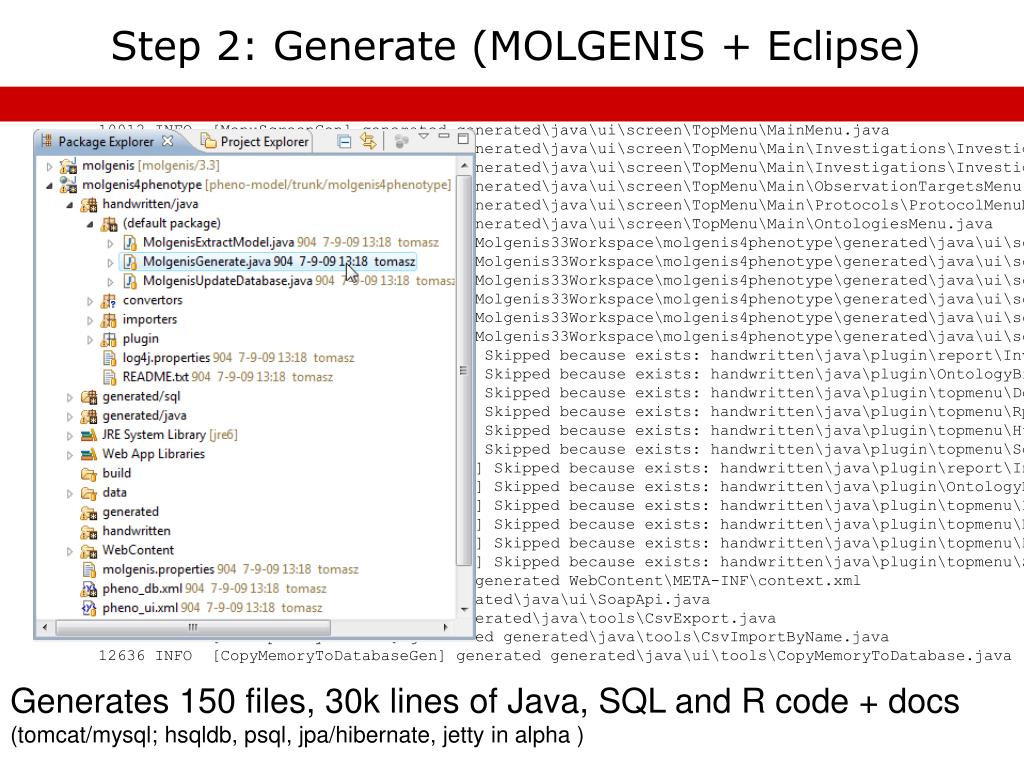Select 'pheno_ui.xml' file entry
Viewport: 1024px width, 768px height.
[202, 608]
